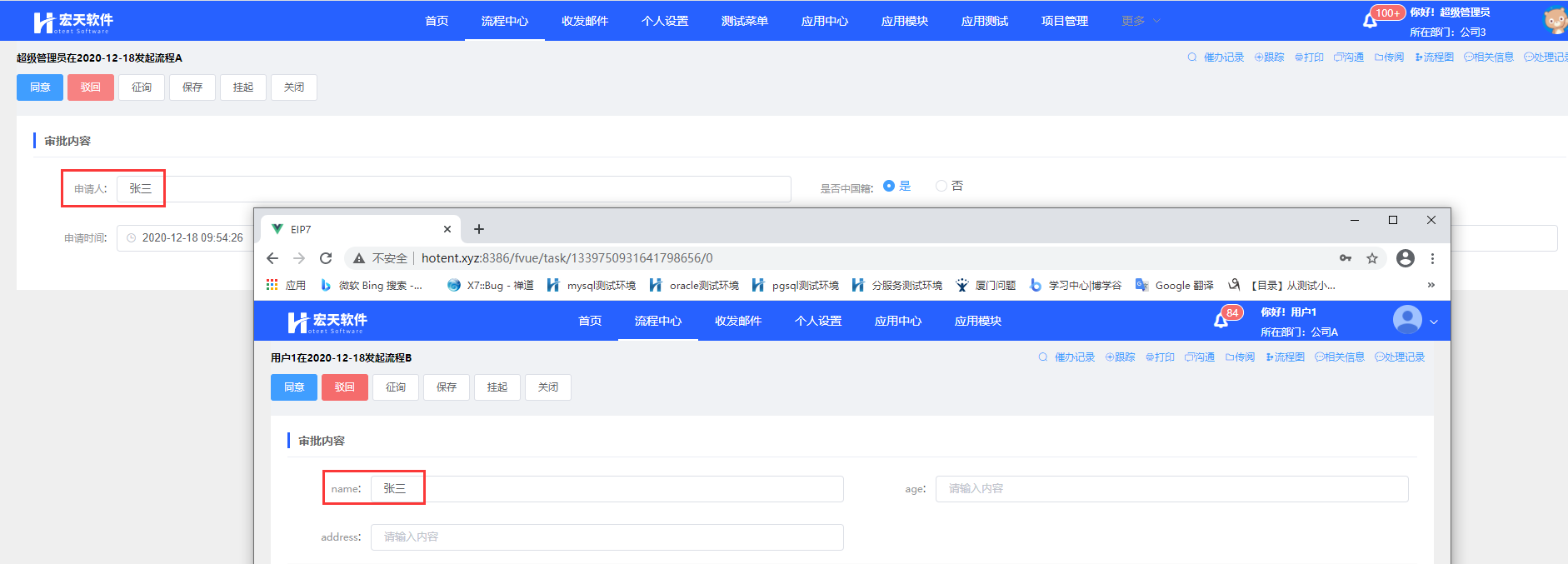Screen dimensions: 1568x564
Task: Click Chrome address bar URL
Action: tap(567, 258)
